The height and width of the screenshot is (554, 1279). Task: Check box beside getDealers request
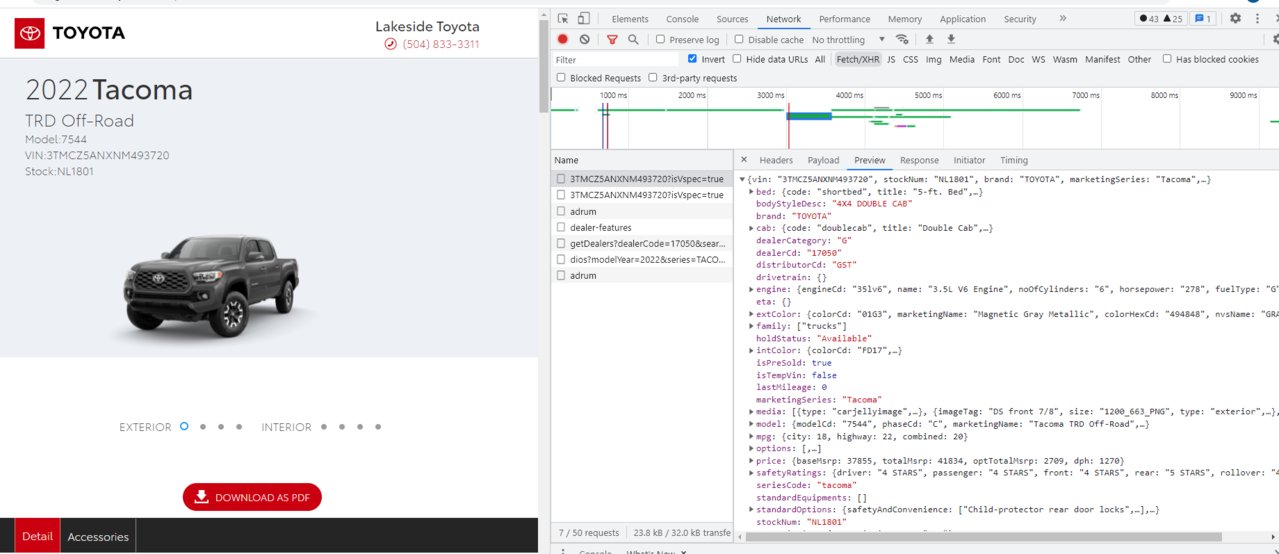(561, 244)
